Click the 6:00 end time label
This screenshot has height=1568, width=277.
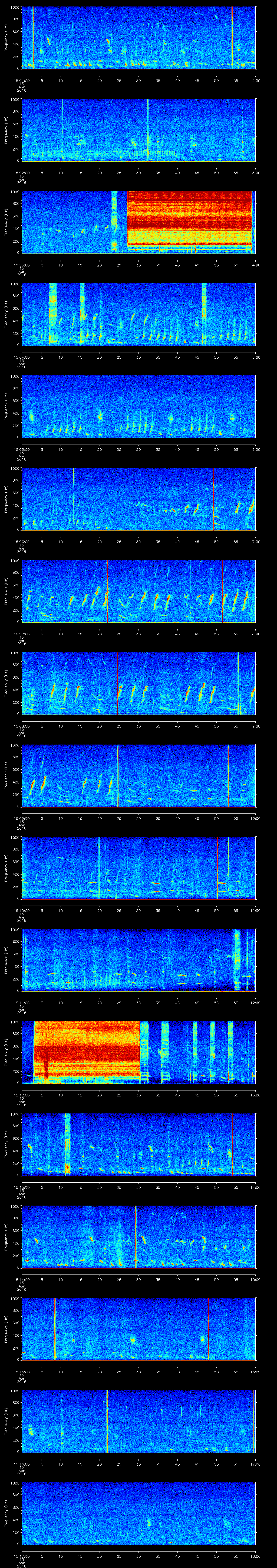256,449
